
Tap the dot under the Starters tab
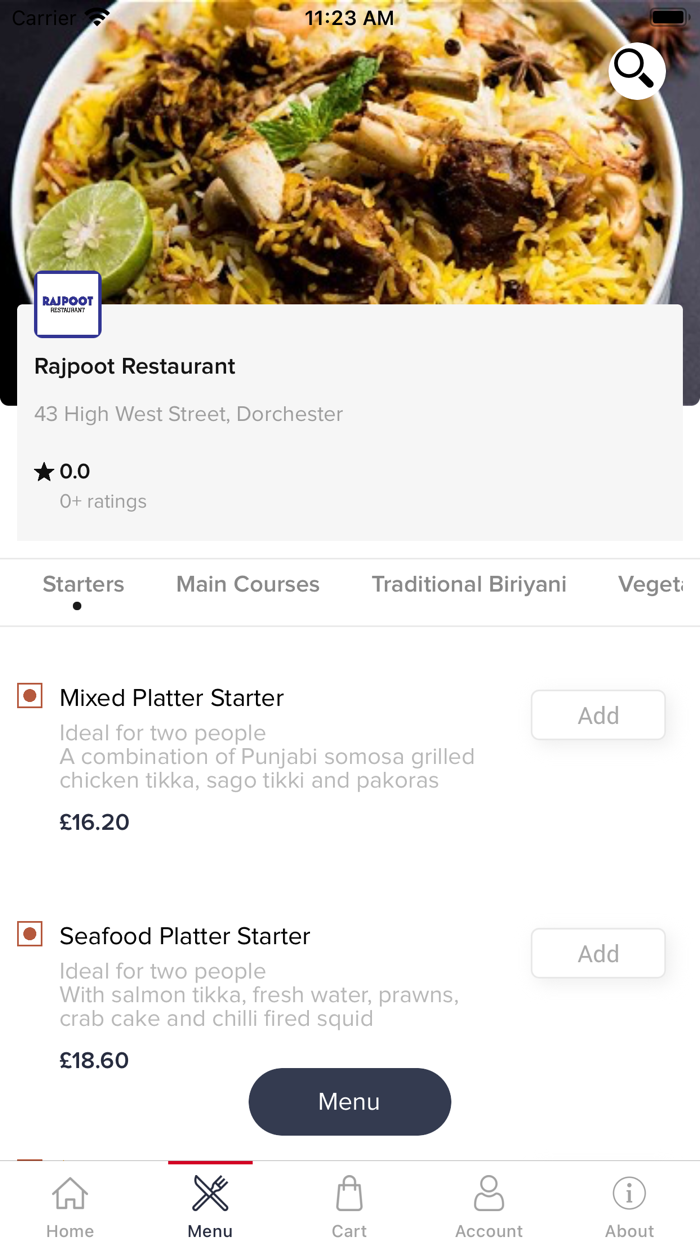tap(76, 606)
